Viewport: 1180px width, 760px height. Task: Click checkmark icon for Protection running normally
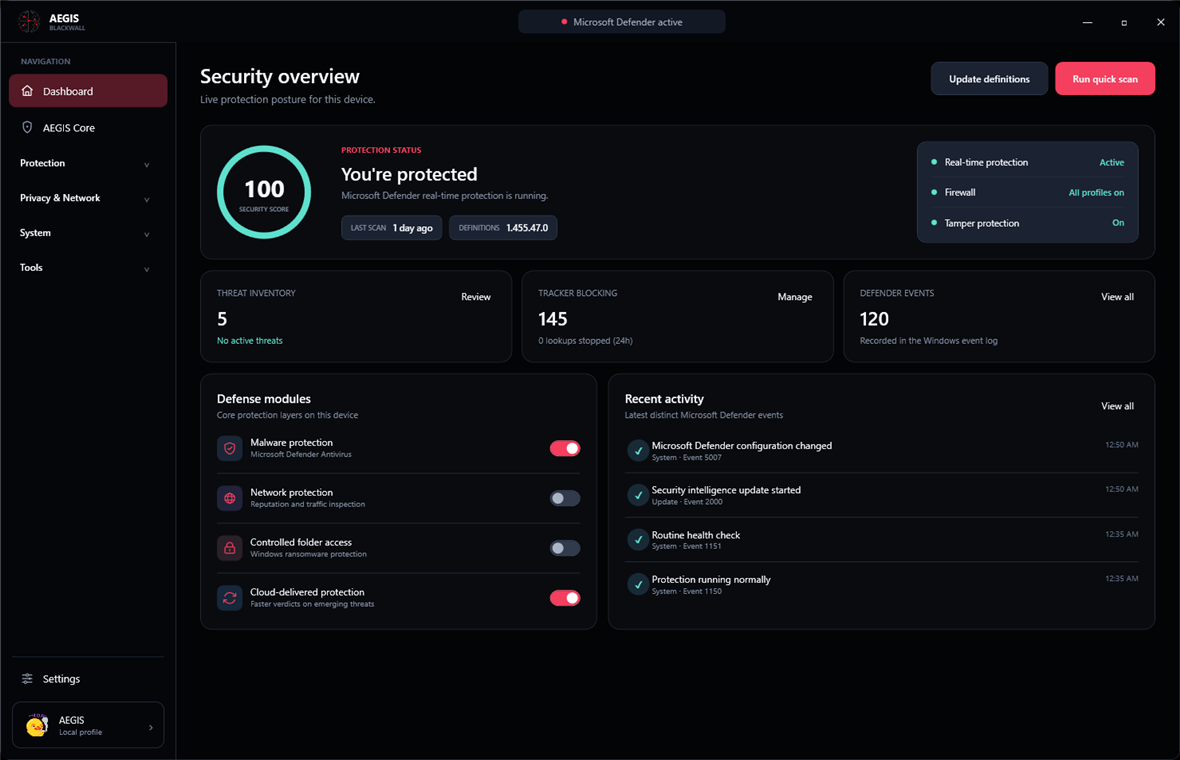click(638, 584)
